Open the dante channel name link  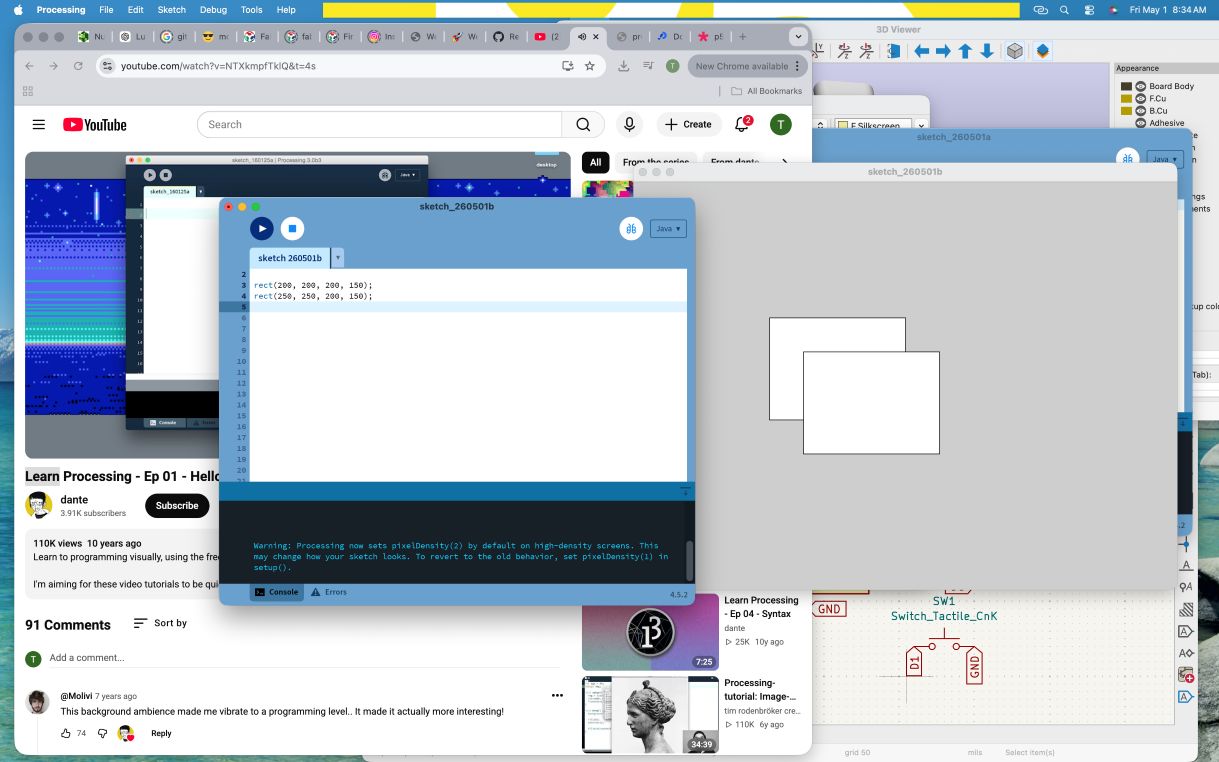pyautogui.click(x=74, y=499)
